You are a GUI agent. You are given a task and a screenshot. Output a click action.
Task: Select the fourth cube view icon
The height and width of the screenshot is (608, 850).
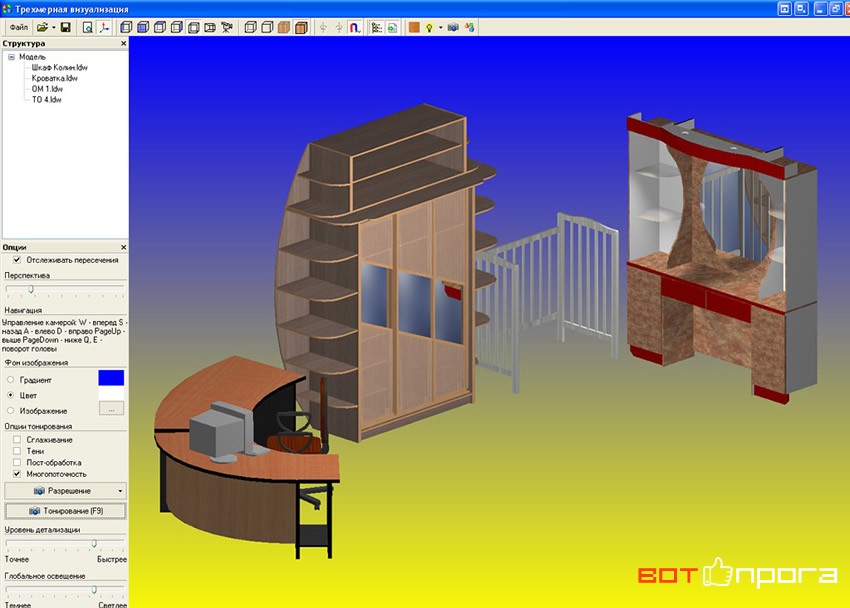[176, 27]
